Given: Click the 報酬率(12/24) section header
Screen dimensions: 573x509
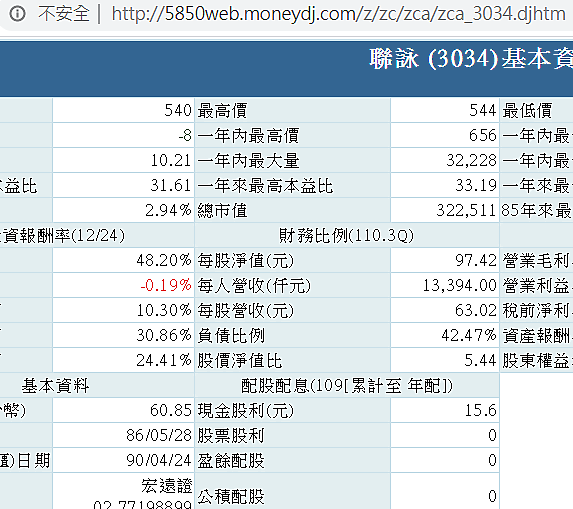Looking at the screenshot, I should [62, 236].
